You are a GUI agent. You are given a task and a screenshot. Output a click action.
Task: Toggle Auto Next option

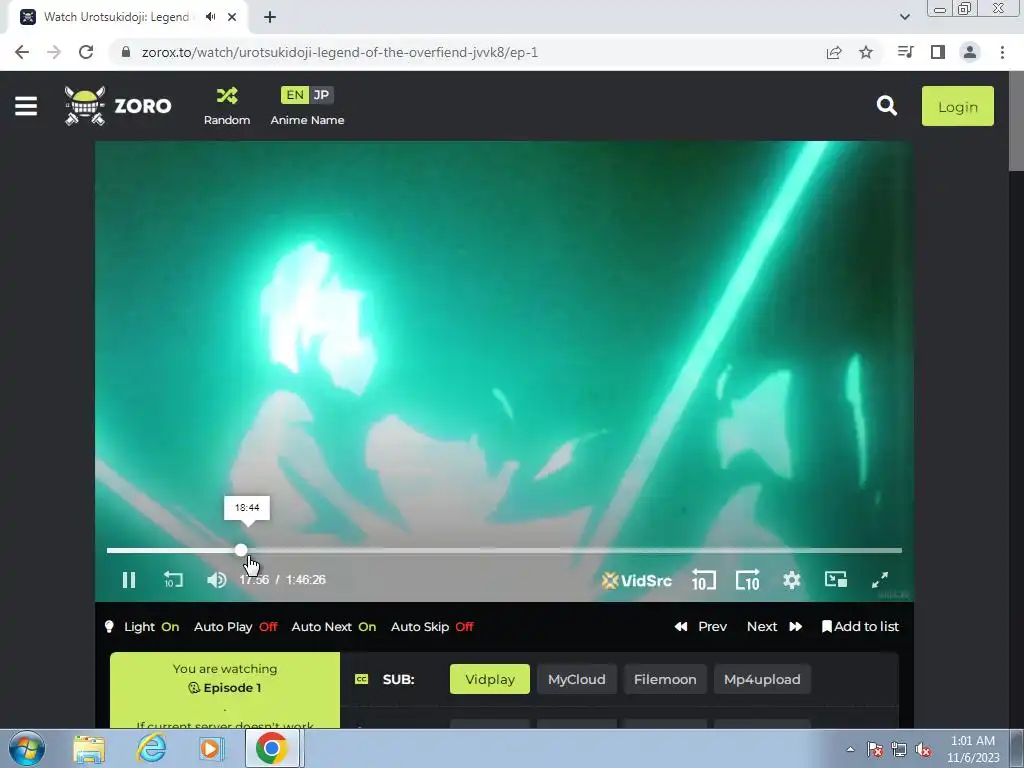[x=334, y=627]
